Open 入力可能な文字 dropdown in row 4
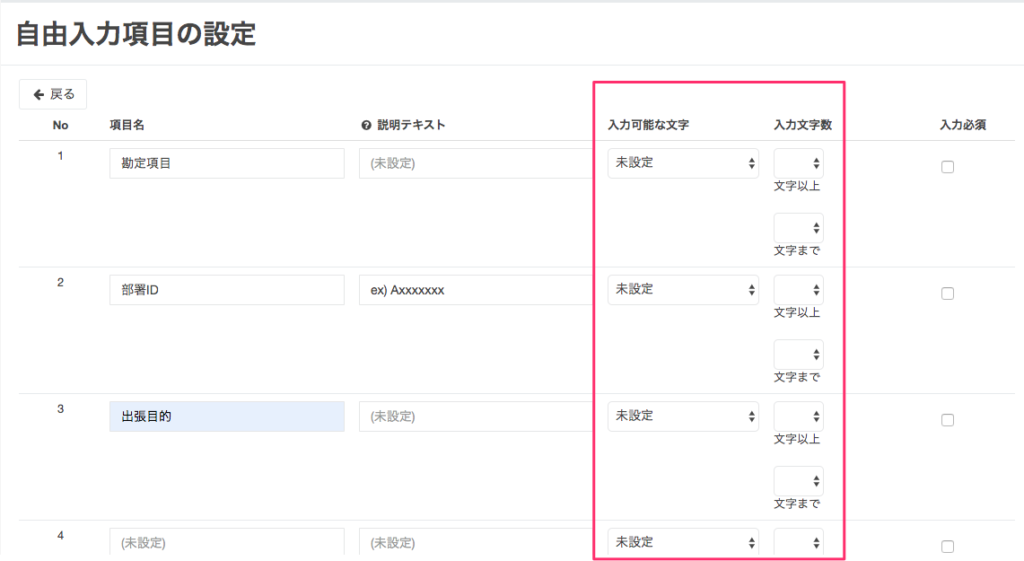Viewport: 1024px width, 561px height. click(x=683, y=542)
